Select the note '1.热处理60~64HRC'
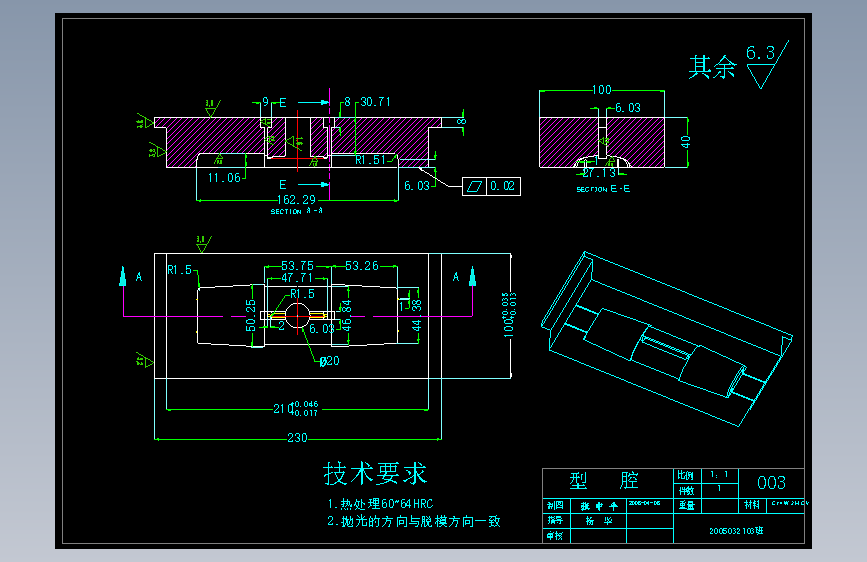 [380, 504]
